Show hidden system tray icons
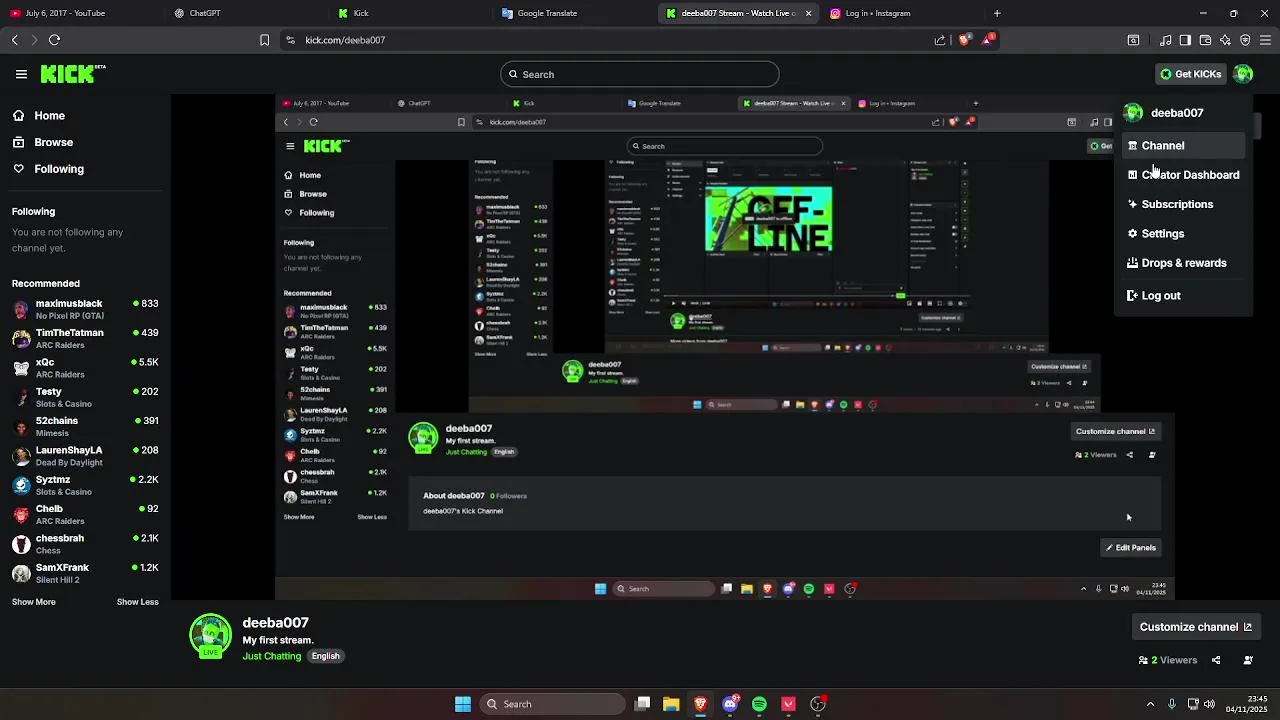The height and width of the screenshot is (720, 1280). 1150,704
